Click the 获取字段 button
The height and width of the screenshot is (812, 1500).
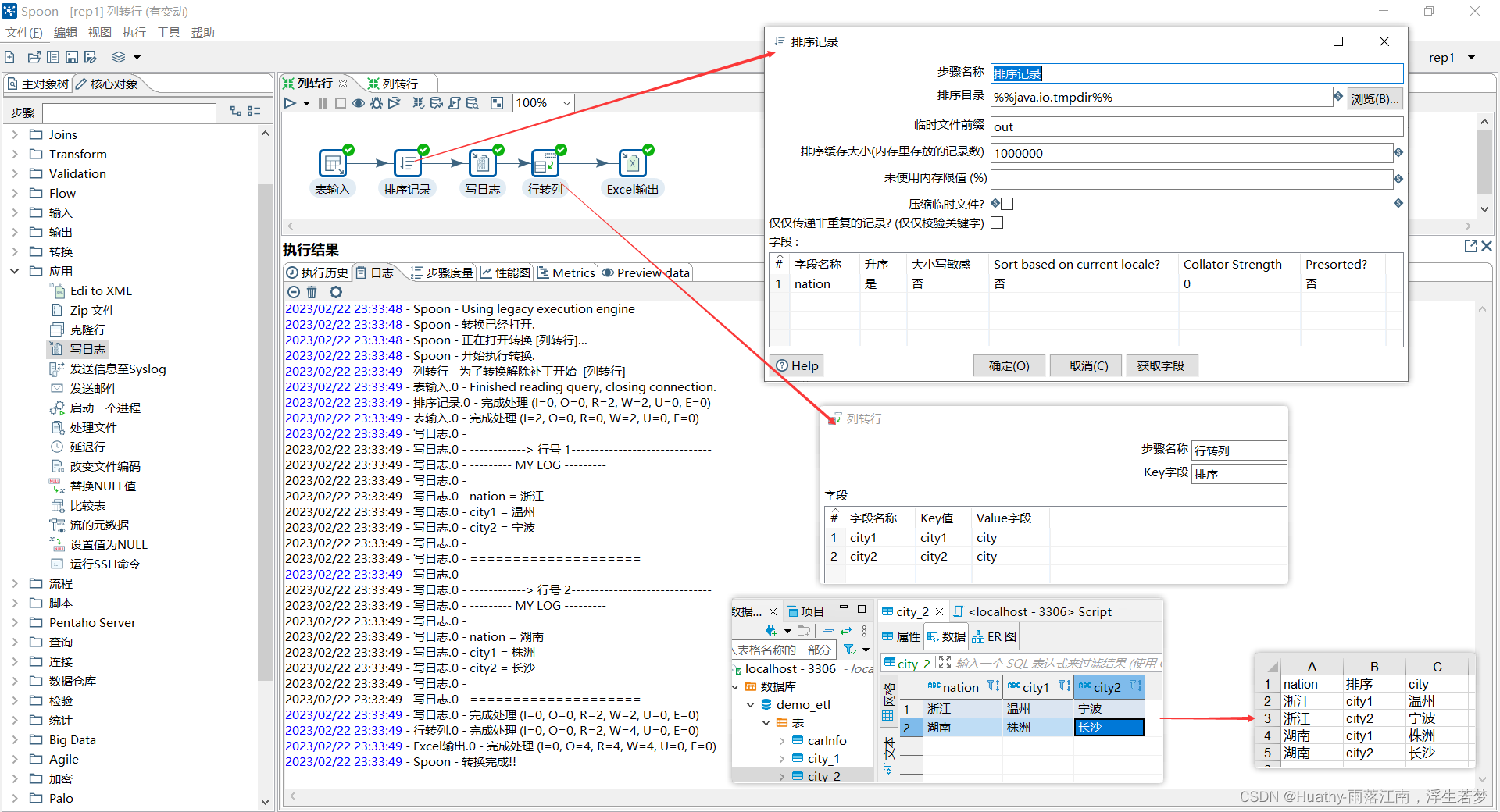coord(1161,365)
